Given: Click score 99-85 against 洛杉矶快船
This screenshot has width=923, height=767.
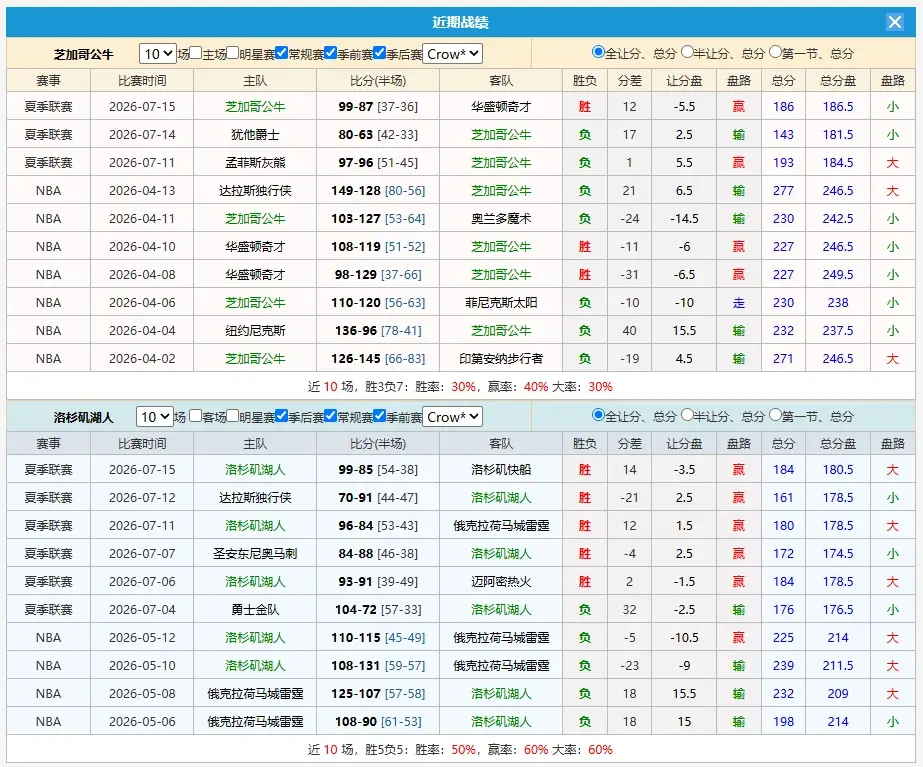Looking at the screenshot, I should [x=356, y=470].
